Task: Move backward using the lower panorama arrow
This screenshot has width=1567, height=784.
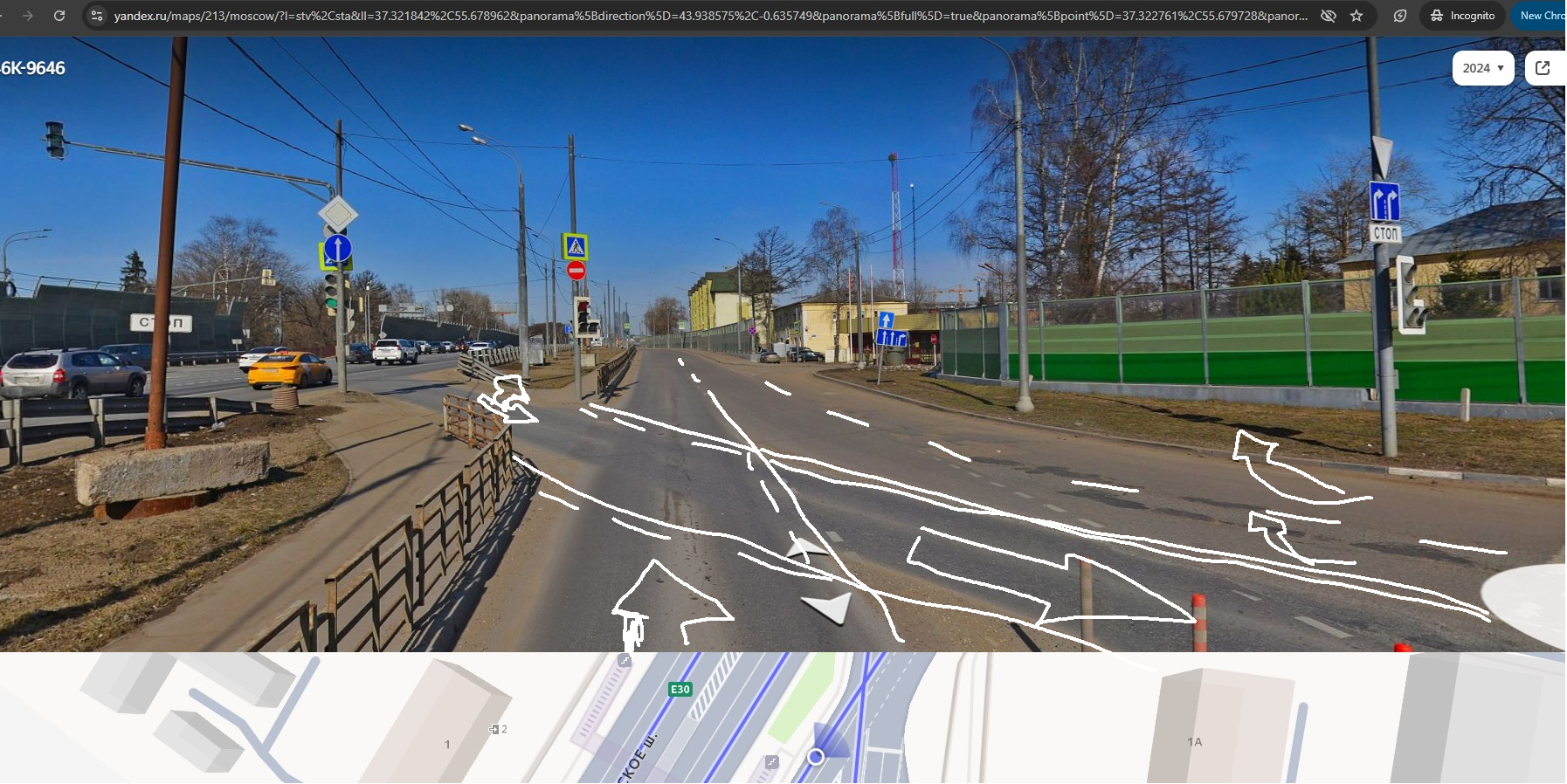Action: click(828, 607)
